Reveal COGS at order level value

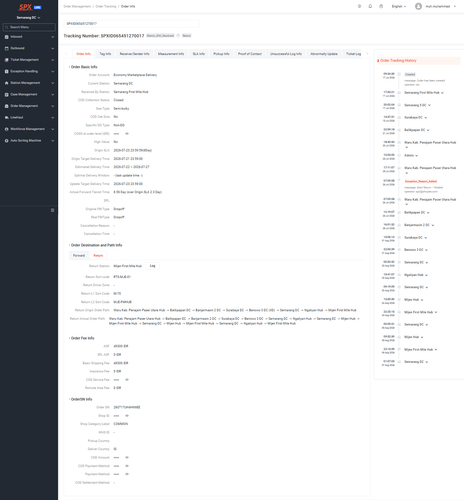coord(127,134)
